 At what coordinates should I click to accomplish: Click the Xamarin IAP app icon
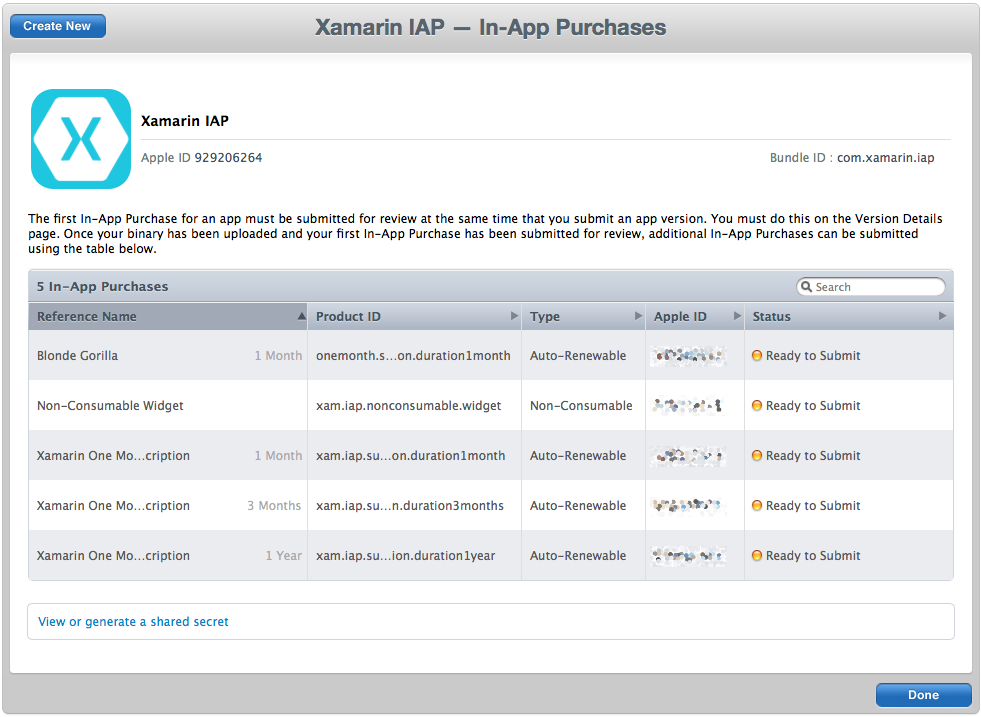(81, 139)
